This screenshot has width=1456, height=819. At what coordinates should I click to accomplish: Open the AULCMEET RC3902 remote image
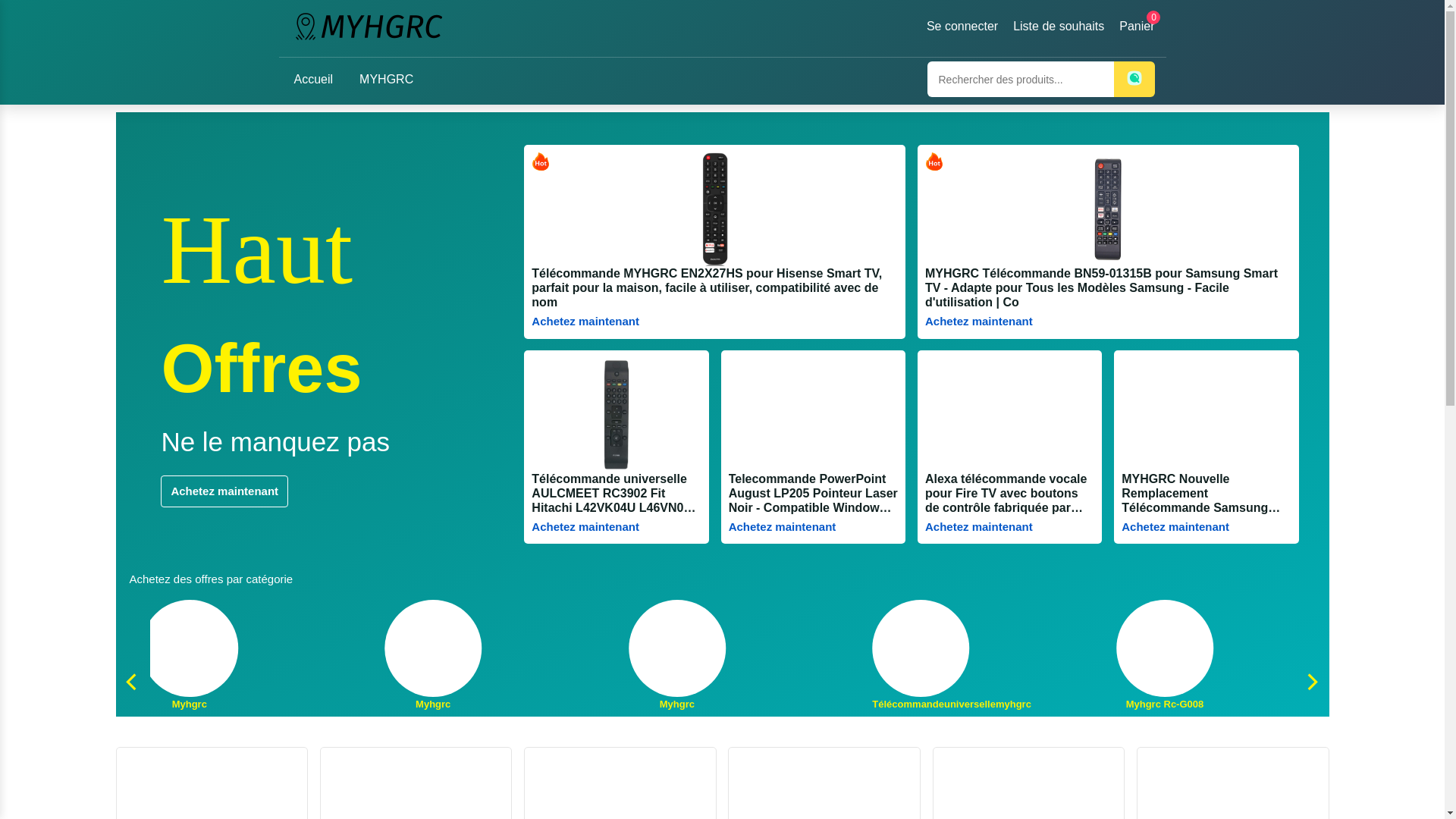point(616,414)
